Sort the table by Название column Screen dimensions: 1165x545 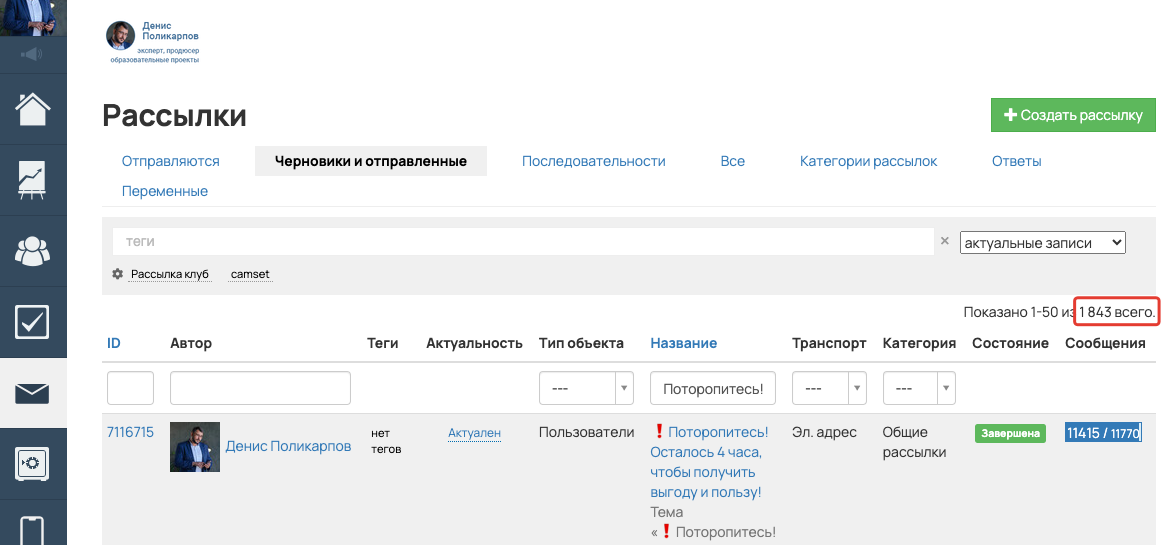683,343
